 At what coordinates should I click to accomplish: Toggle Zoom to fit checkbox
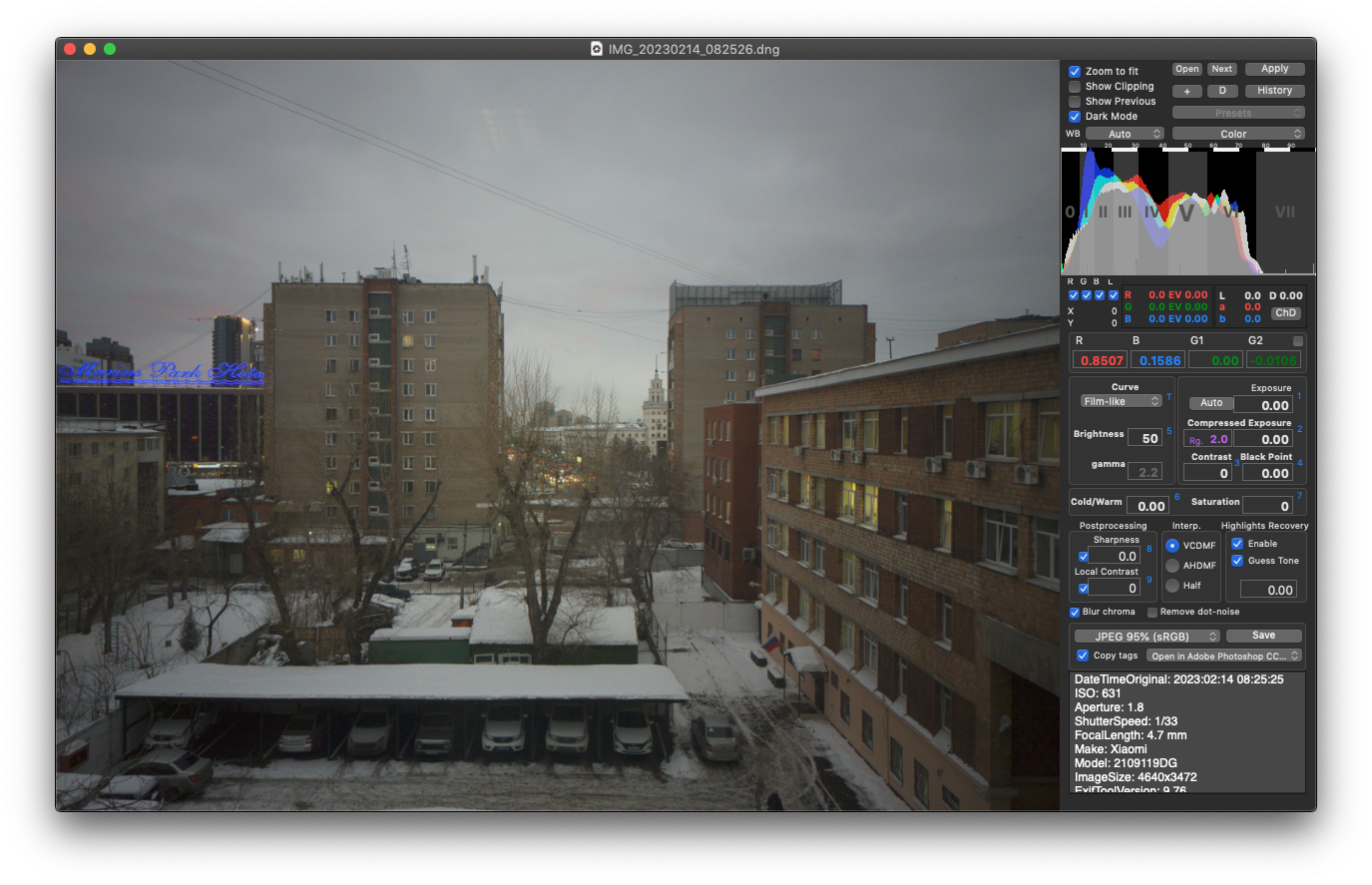click(x=1075, y=71)
